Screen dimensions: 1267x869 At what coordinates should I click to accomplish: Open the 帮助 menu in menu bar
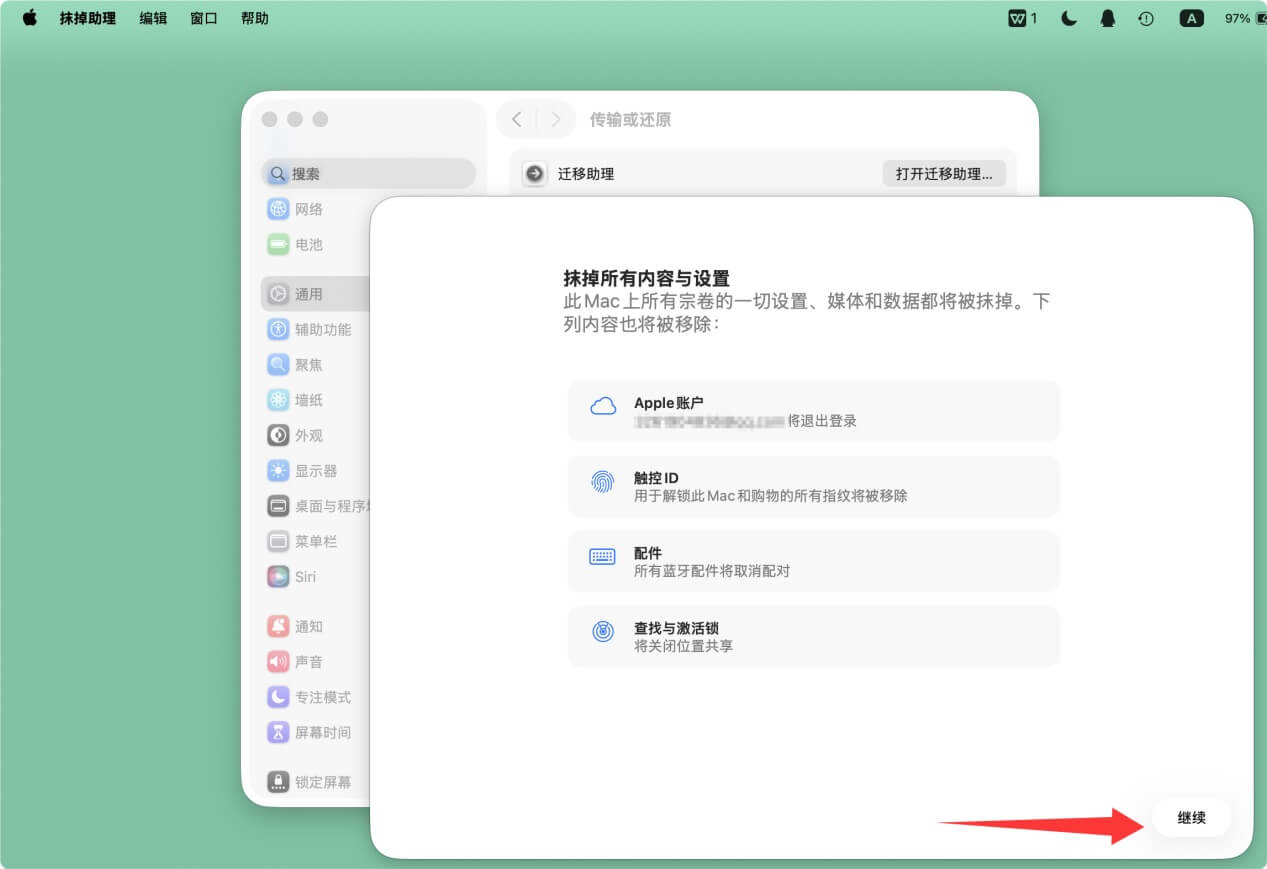pos(255,17)
